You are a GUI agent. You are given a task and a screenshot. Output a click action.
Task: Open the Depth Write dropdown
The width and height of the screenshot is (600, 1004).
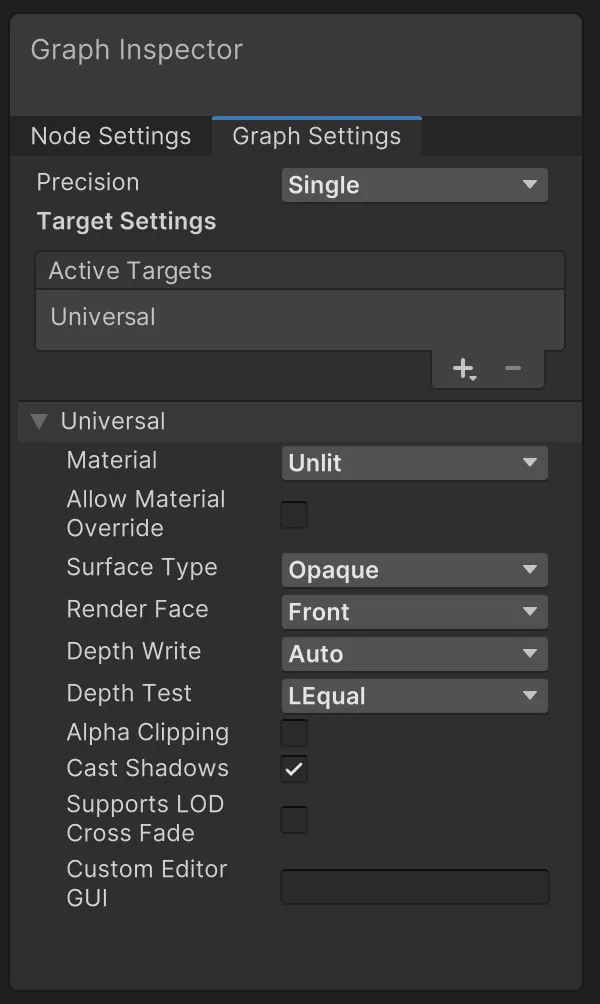coord(414,654)
